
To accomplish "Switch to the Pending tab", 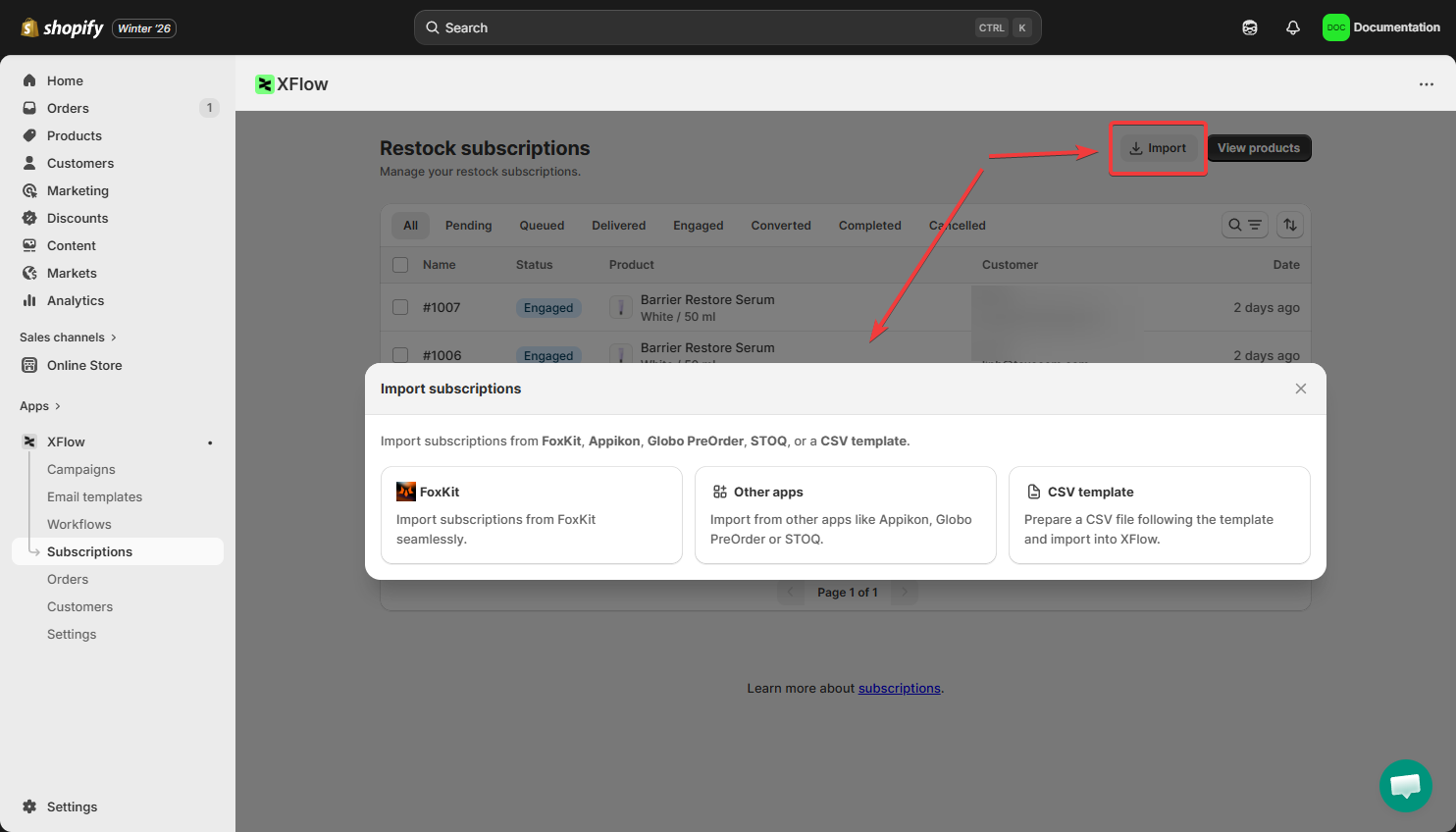I will (x=468, y=226).
